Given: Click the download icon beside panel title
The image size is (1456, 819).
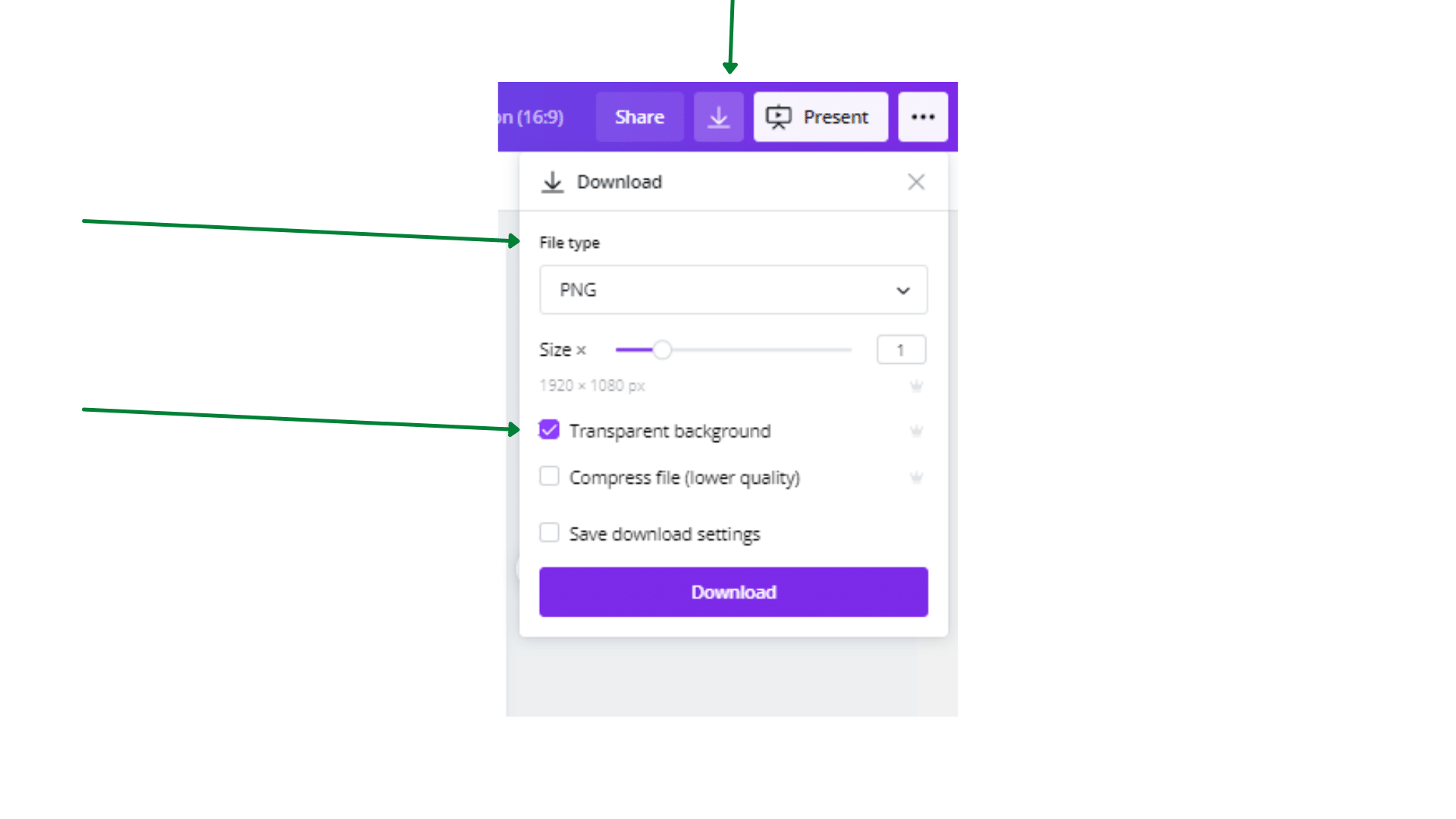Looking at the screenshot, I should click(x=553, y=182).
